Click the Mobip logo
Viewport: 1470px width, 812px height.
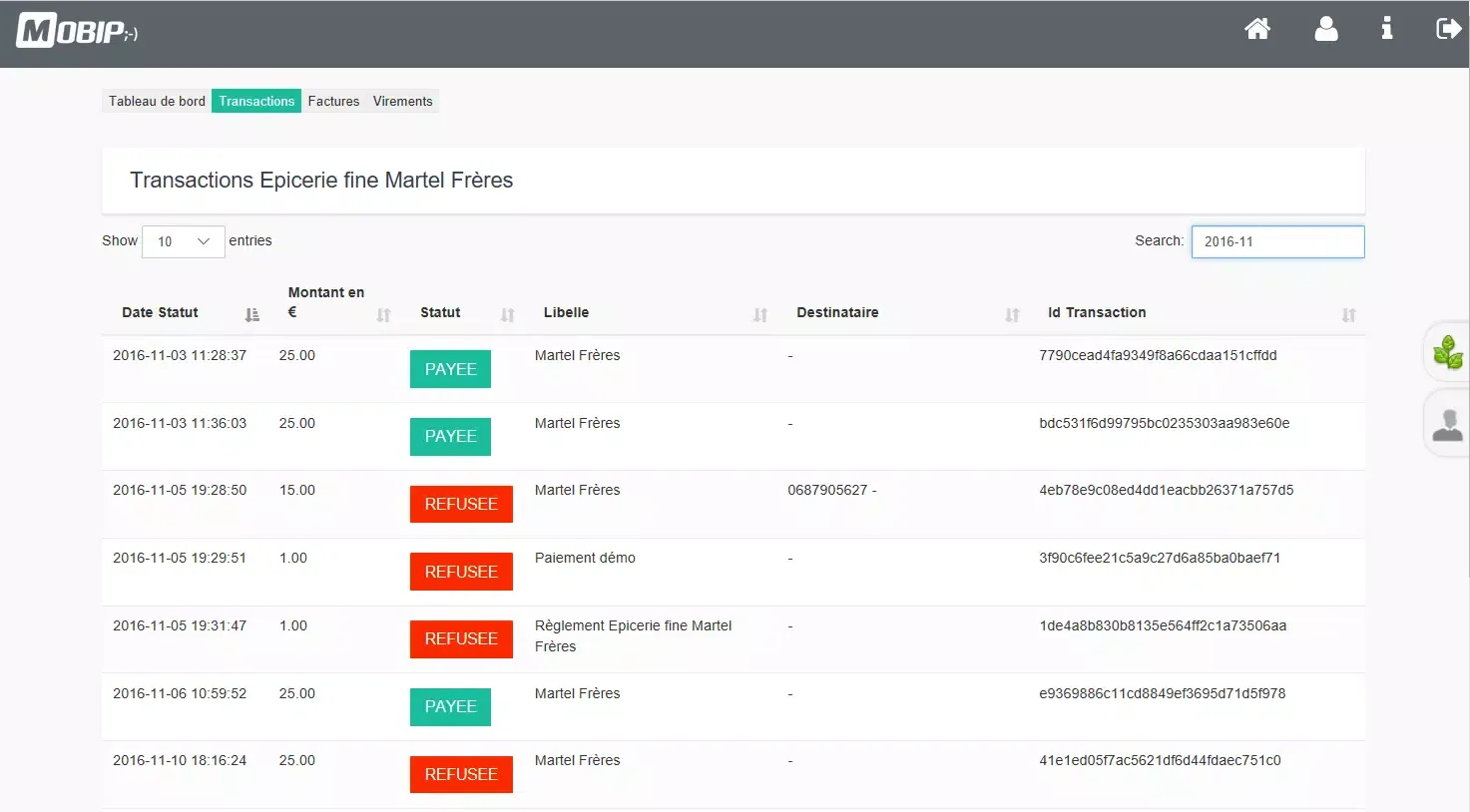(x=77, y=31)
